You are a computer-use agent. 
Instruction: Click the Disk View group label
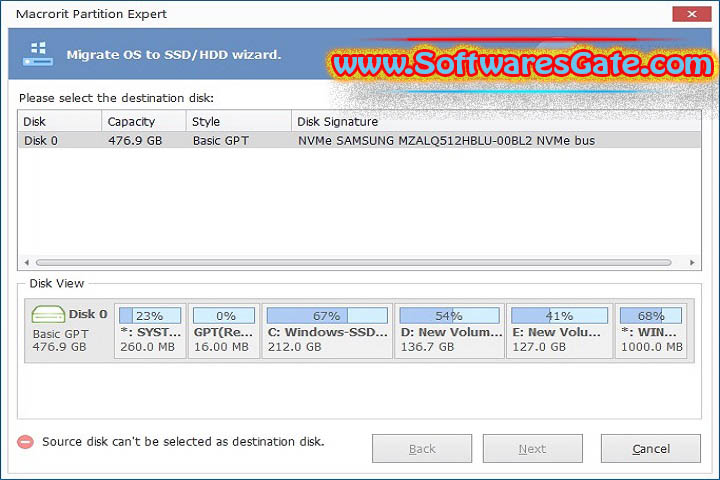(57, 283)
